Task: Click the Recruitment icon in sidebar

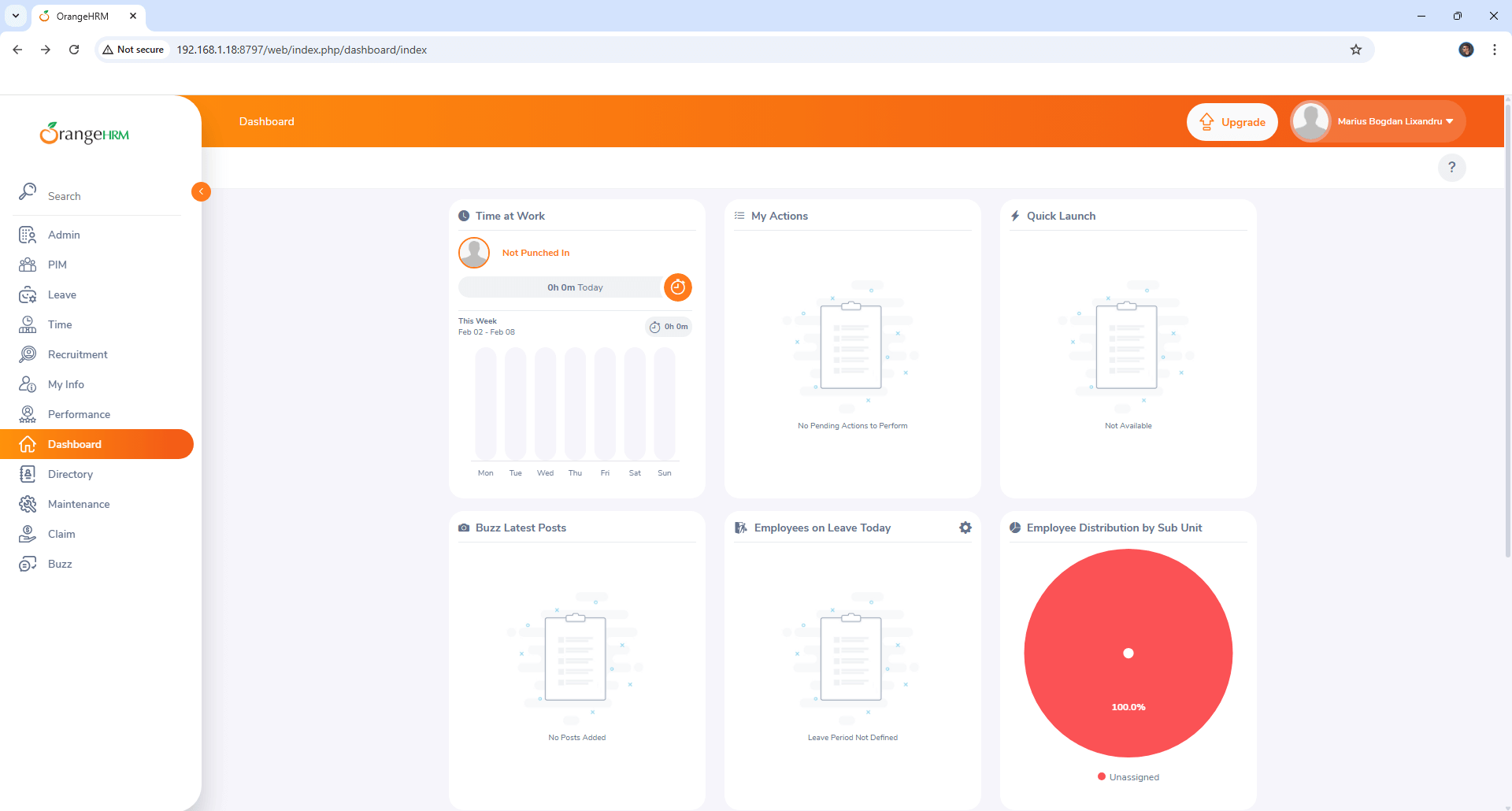Action: click(28, 354)
